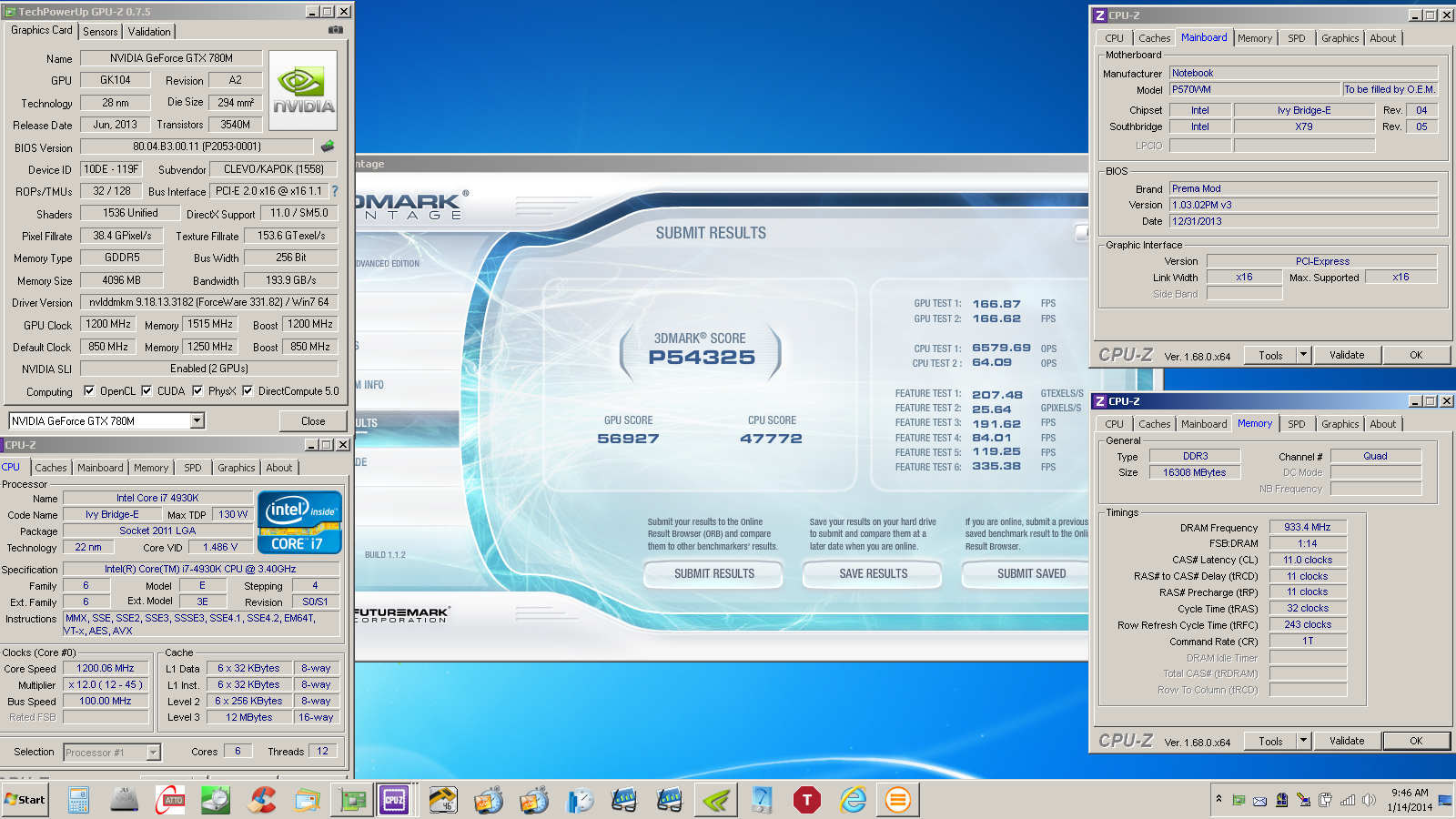Screen dimensions: 1456x819
Task: Open the ATTO benchmark taskbar icon
Action: (170, 800)
